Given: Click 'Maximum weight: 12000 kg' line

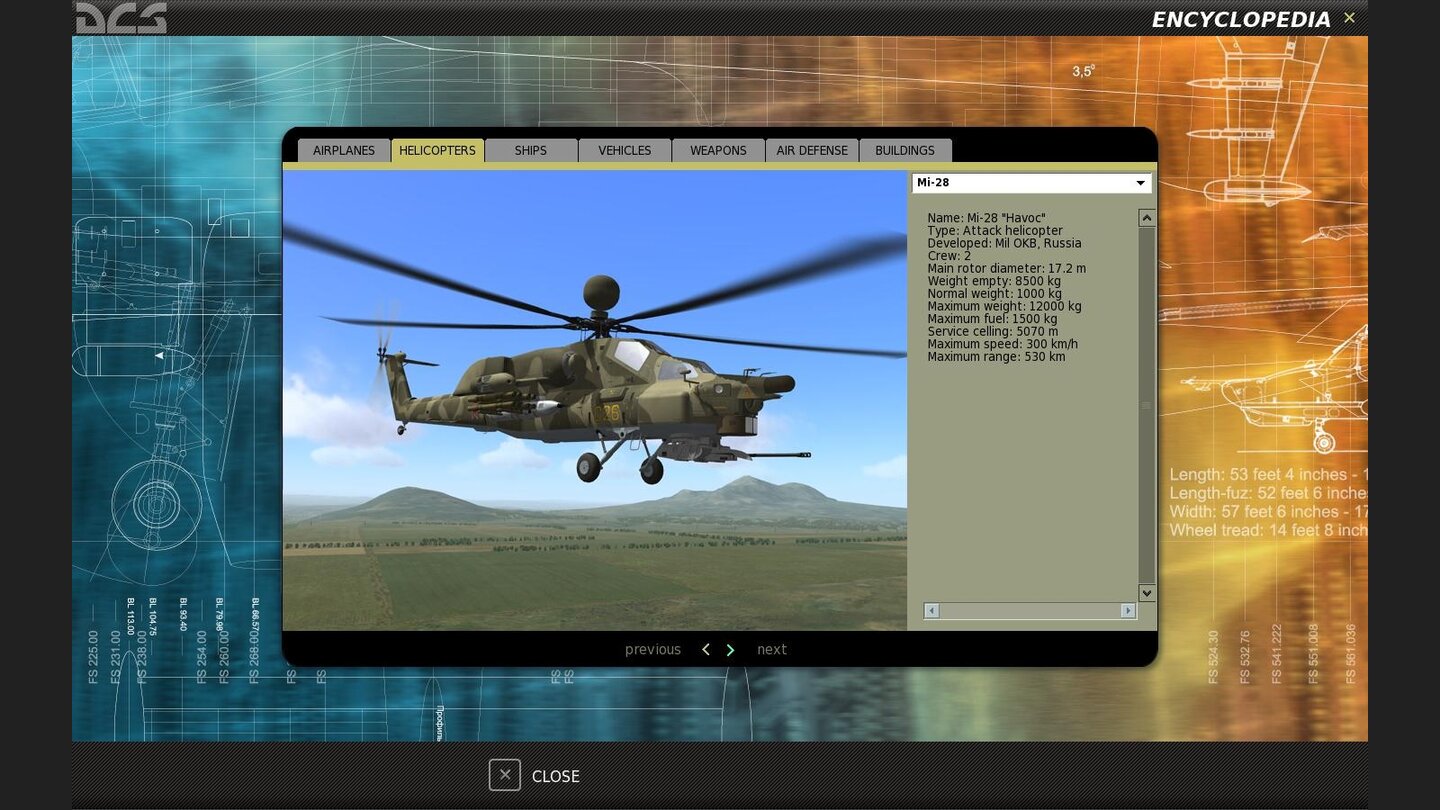Looking at the screenshot, I should (x=1004, y=306).
